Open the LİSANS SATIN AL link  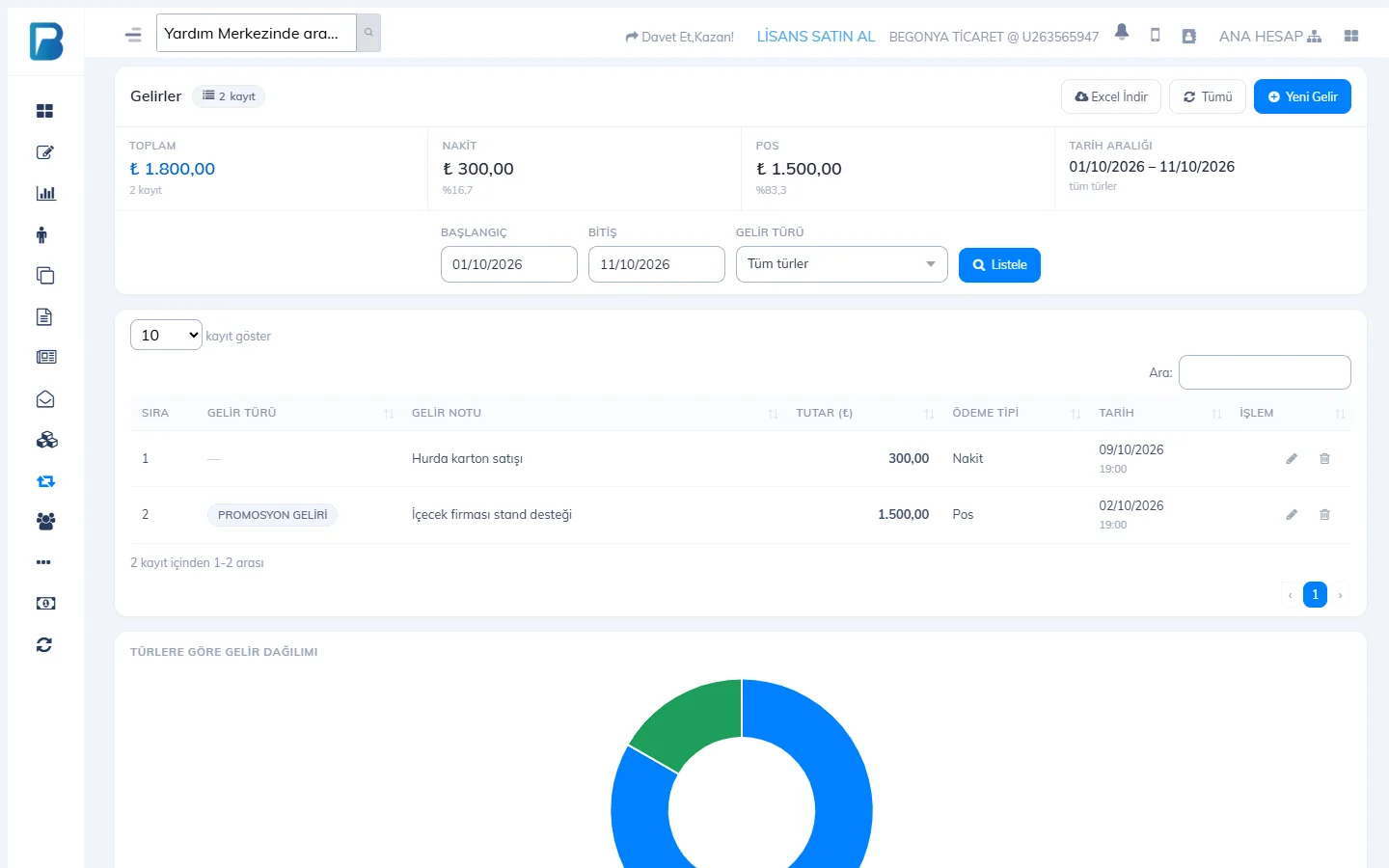click(816, 37)
